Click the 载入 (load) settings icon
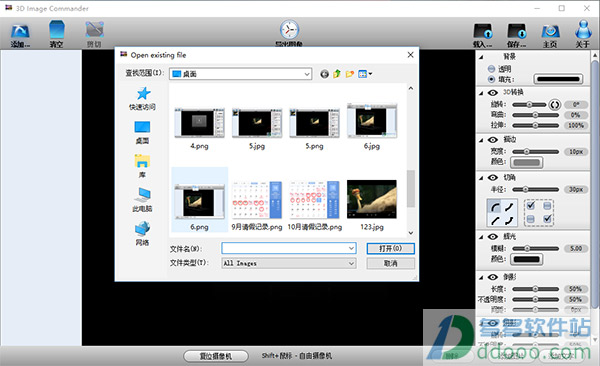This screenshot has height=366, width=600. click(483, 35)
